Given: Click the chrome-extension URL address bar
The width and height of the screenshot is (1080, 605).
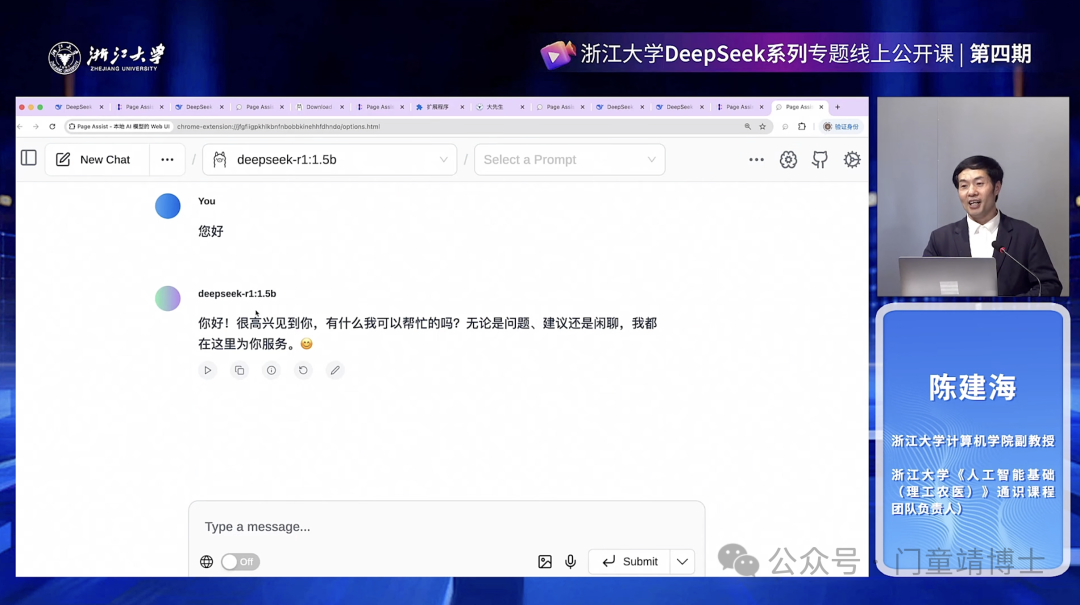Looking at the screenshot, I should click(x=278, y=126).
